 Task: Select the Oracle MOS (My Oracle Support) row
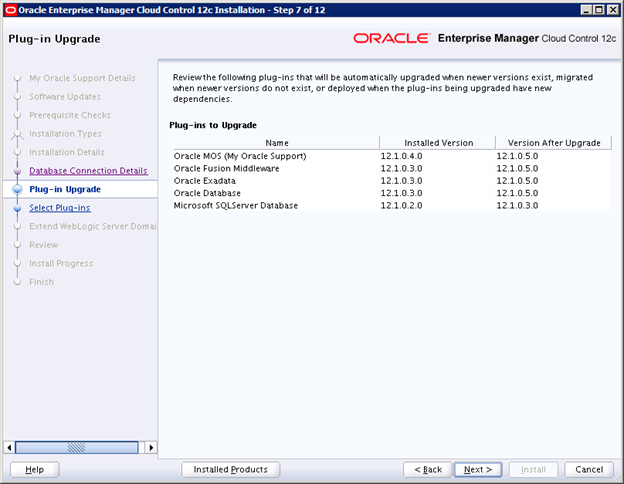(x=392, y=156)
